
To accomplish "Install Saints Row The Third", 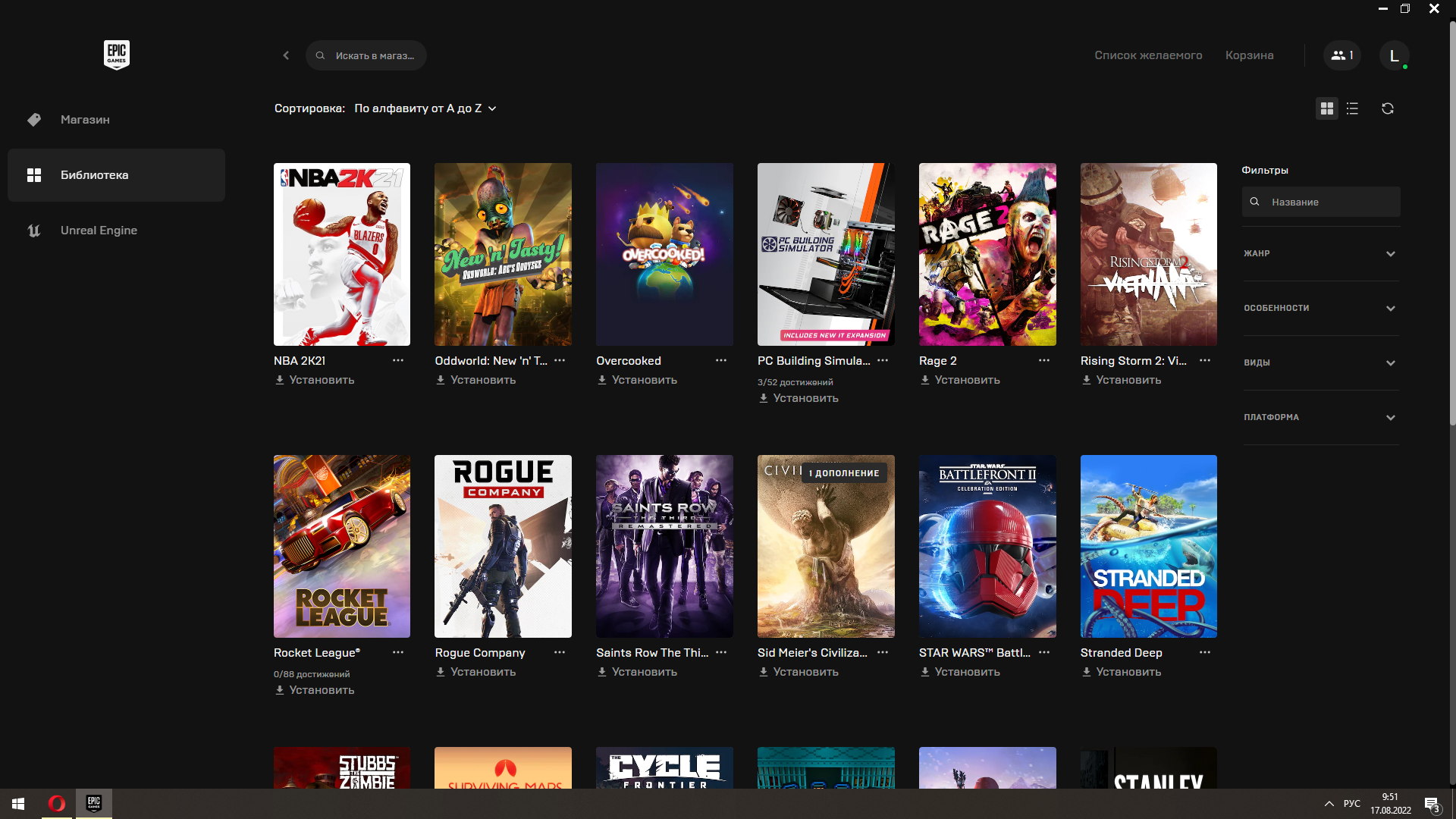I will 637,672.
